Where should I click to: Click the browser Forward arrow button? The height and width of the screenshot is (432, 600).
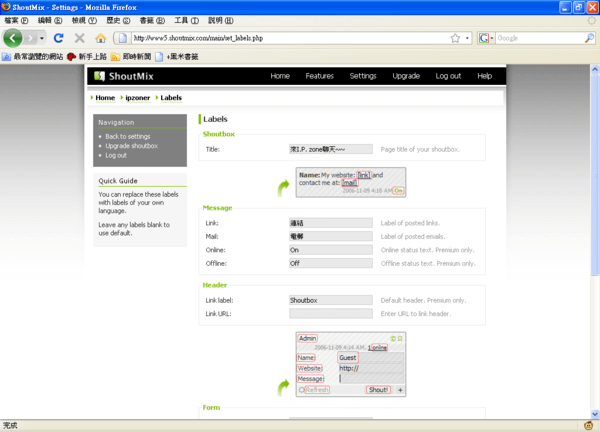pos(30,38)
